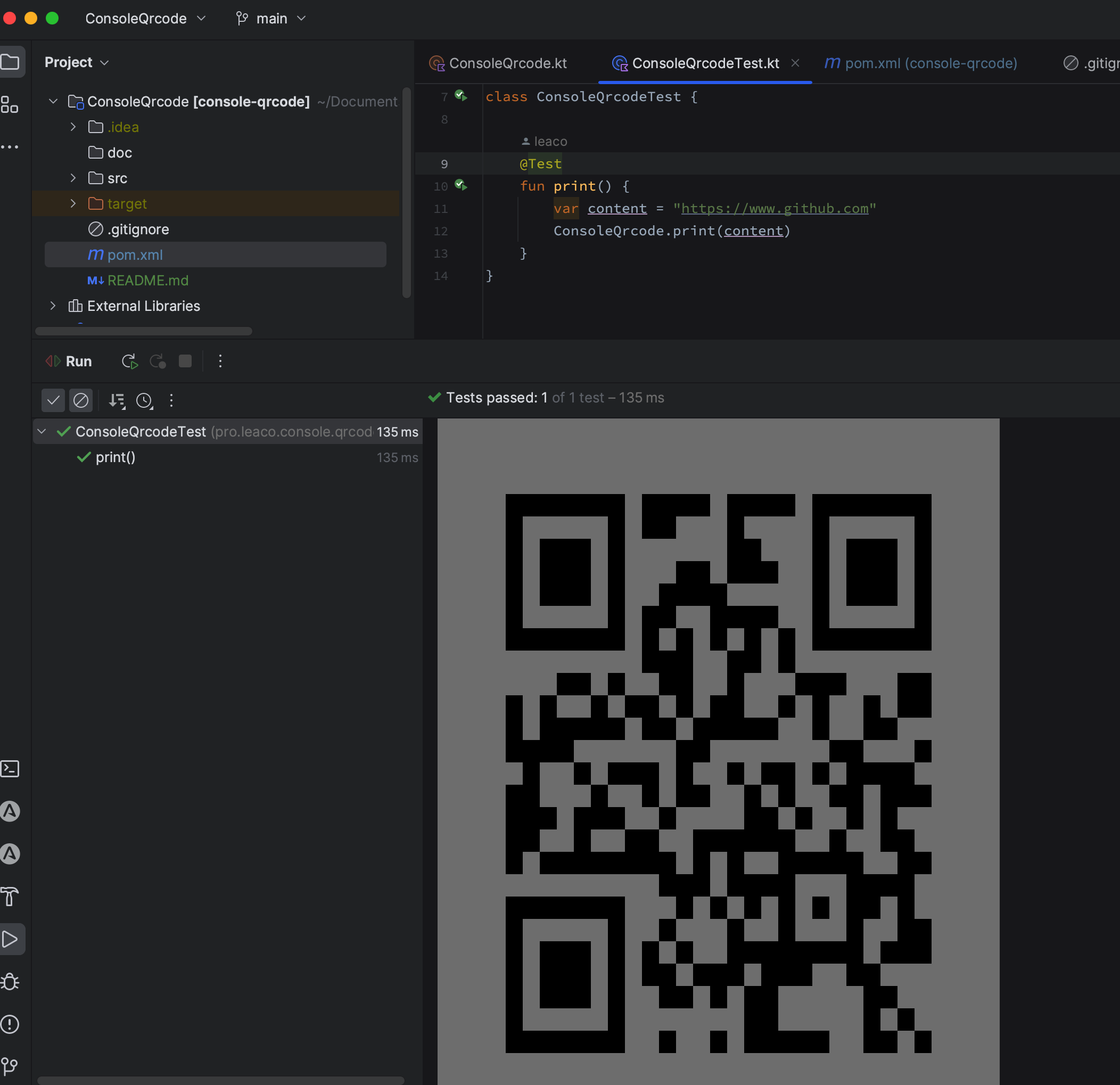Open the Structure tool window icon
1120x1085 pixels.
tap(10, 104)
